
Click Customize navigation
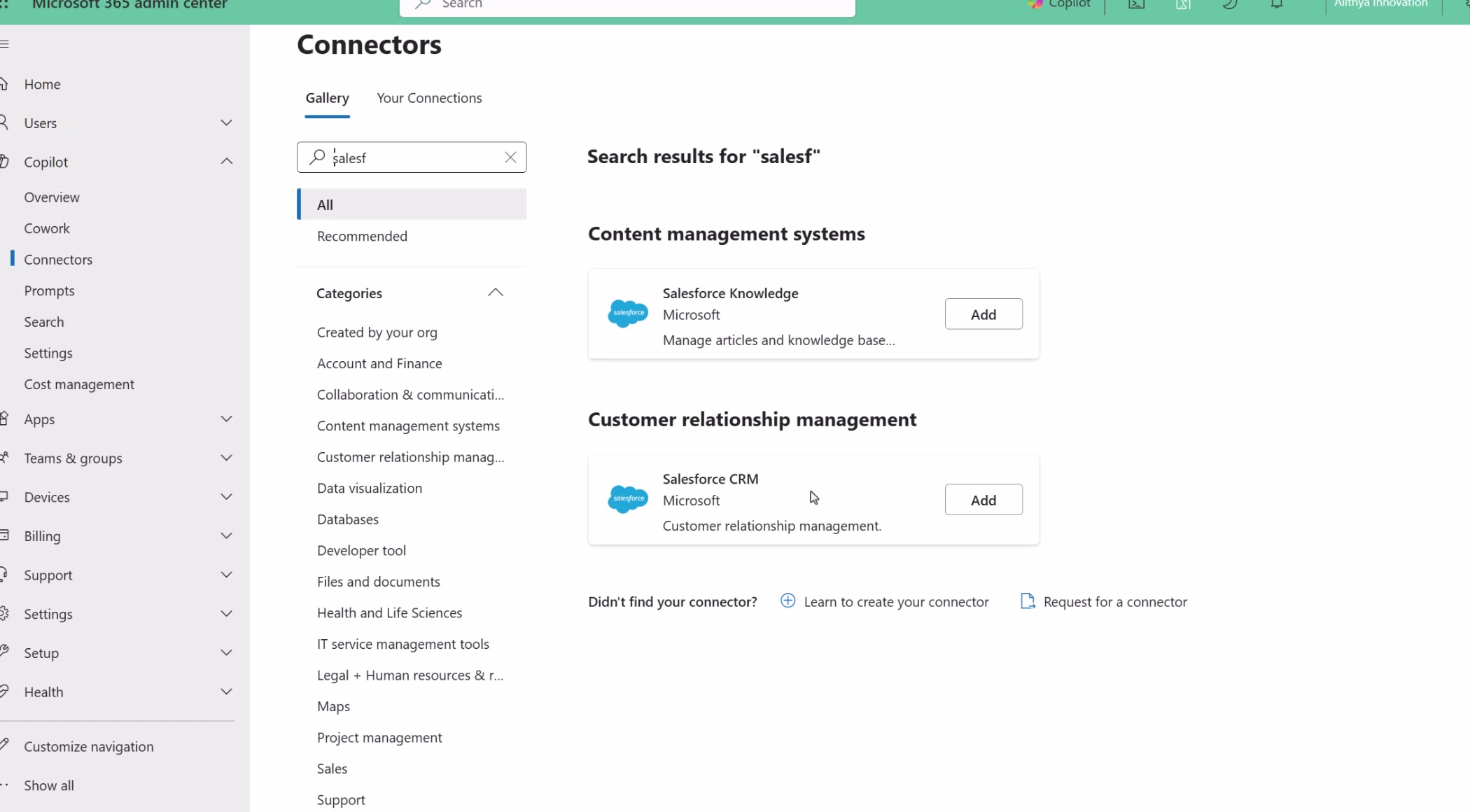tap(89, 746)
